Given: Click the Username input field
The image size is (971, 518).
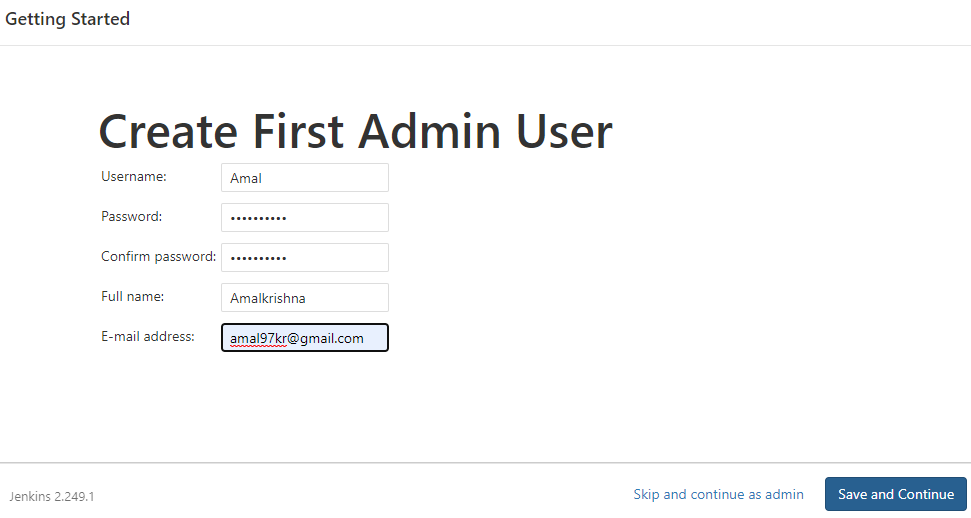Looking at the screenshot, I should click(x=305, y=178).
